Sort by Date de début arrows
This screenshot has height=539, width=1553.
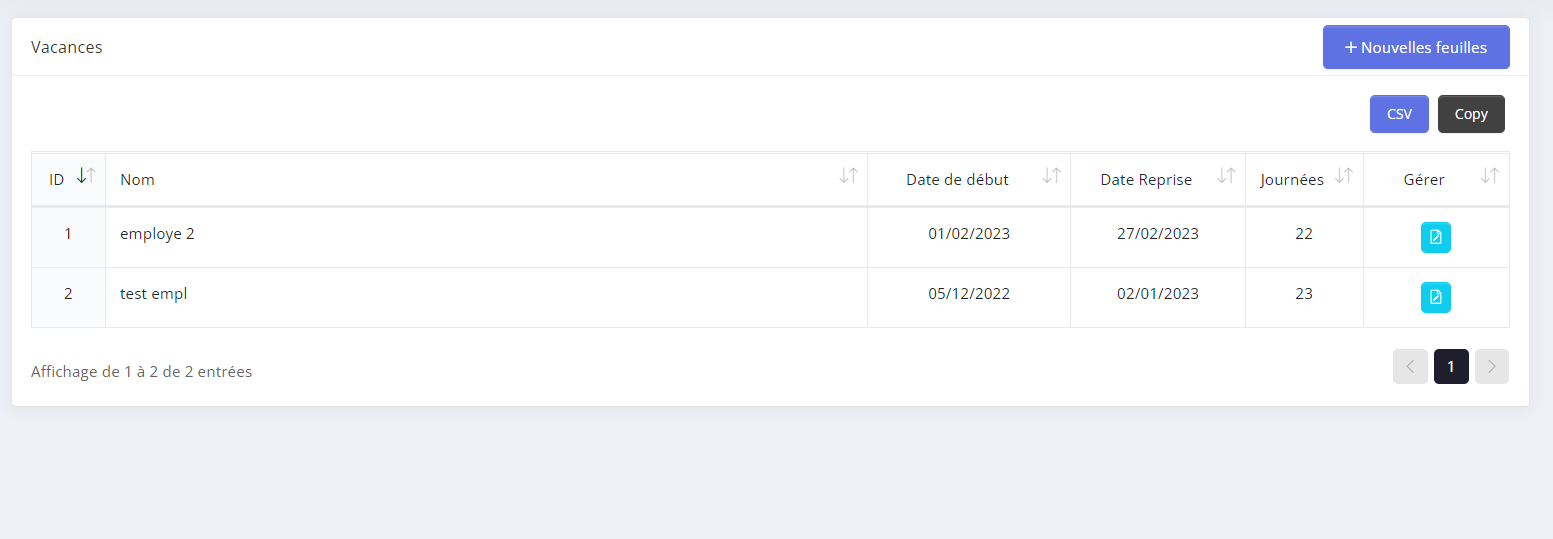(x=1051, y=176)
